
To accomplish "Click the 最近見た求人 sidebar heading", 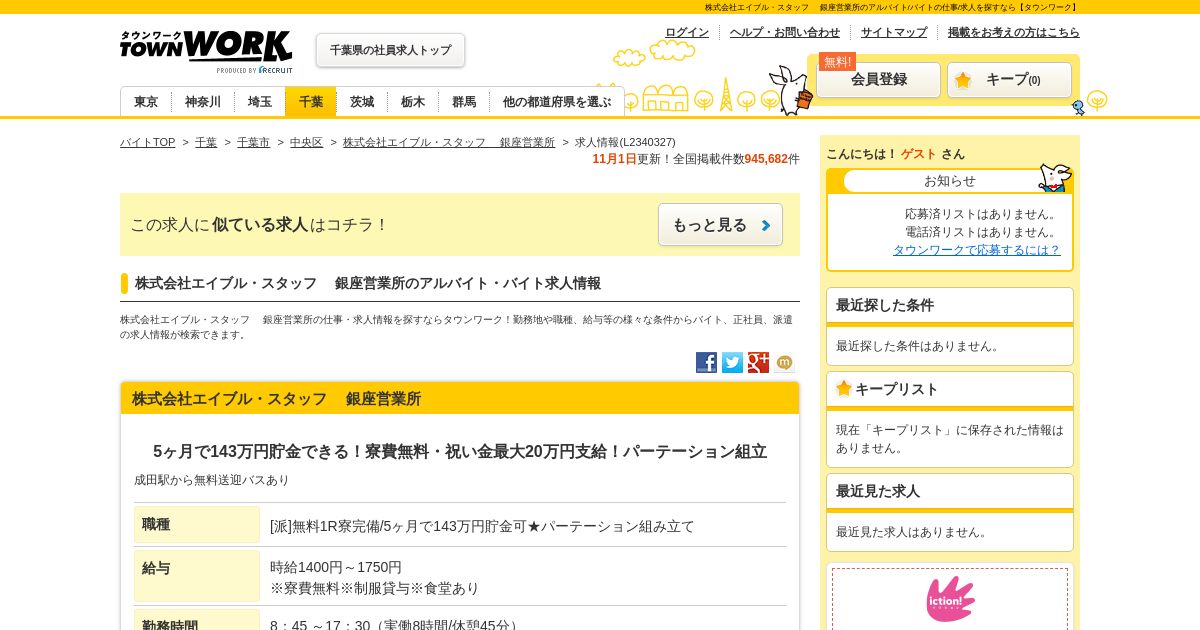I will pyautogui.click(x=878, y=491).
